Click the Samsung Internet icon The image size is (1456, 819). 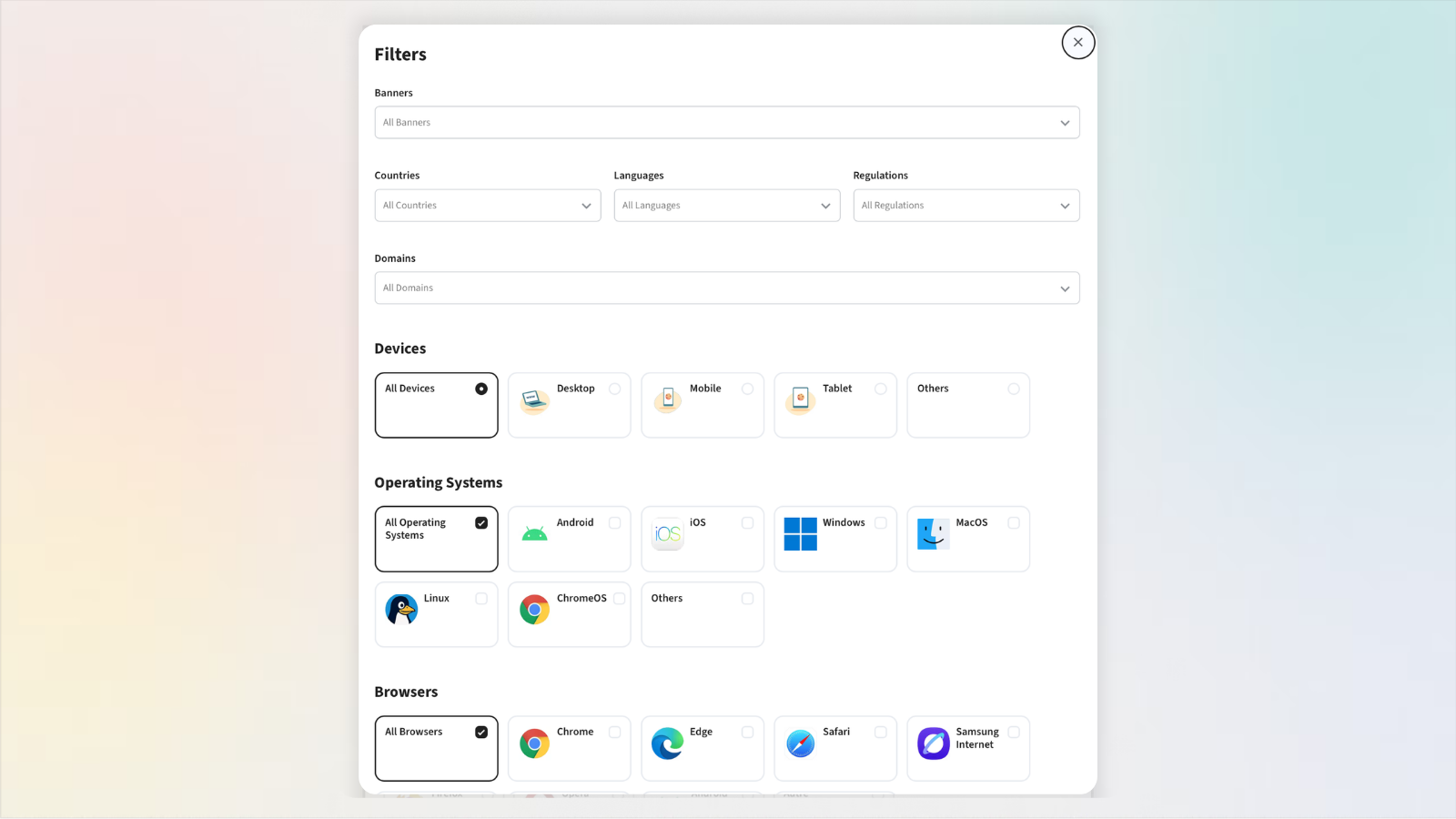934,743
